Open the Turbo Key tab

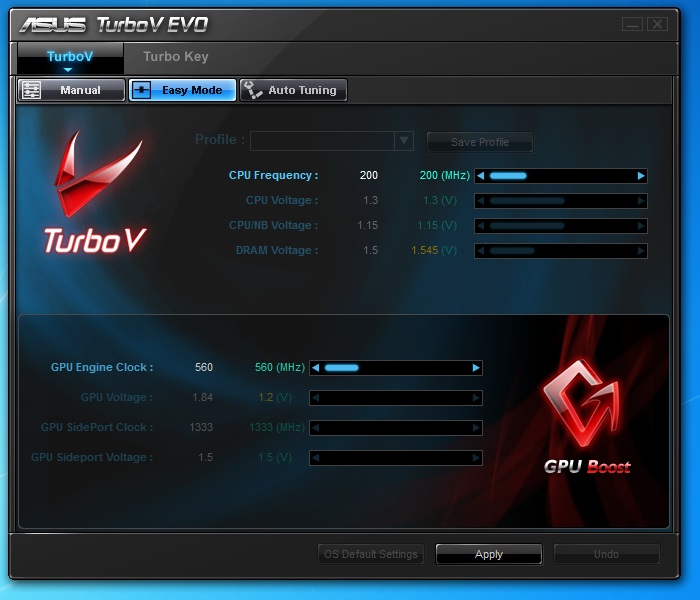click(176, 57)
